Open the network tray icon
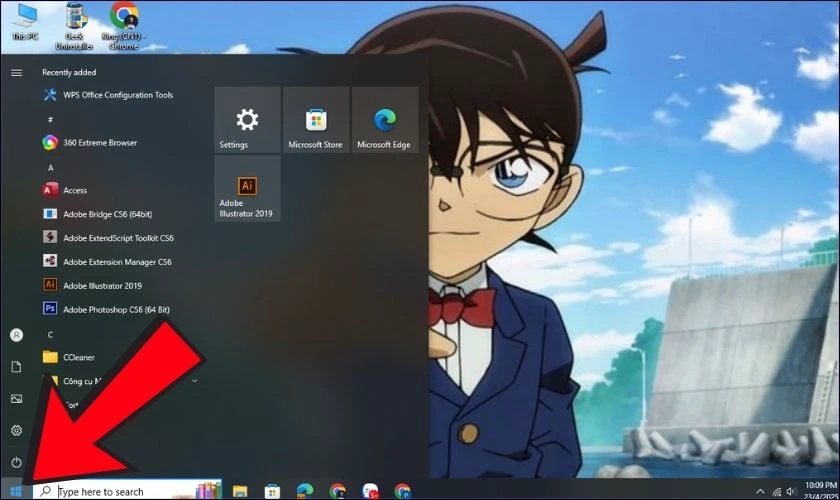This screenshot has height=500, width=840. point(776,491)
